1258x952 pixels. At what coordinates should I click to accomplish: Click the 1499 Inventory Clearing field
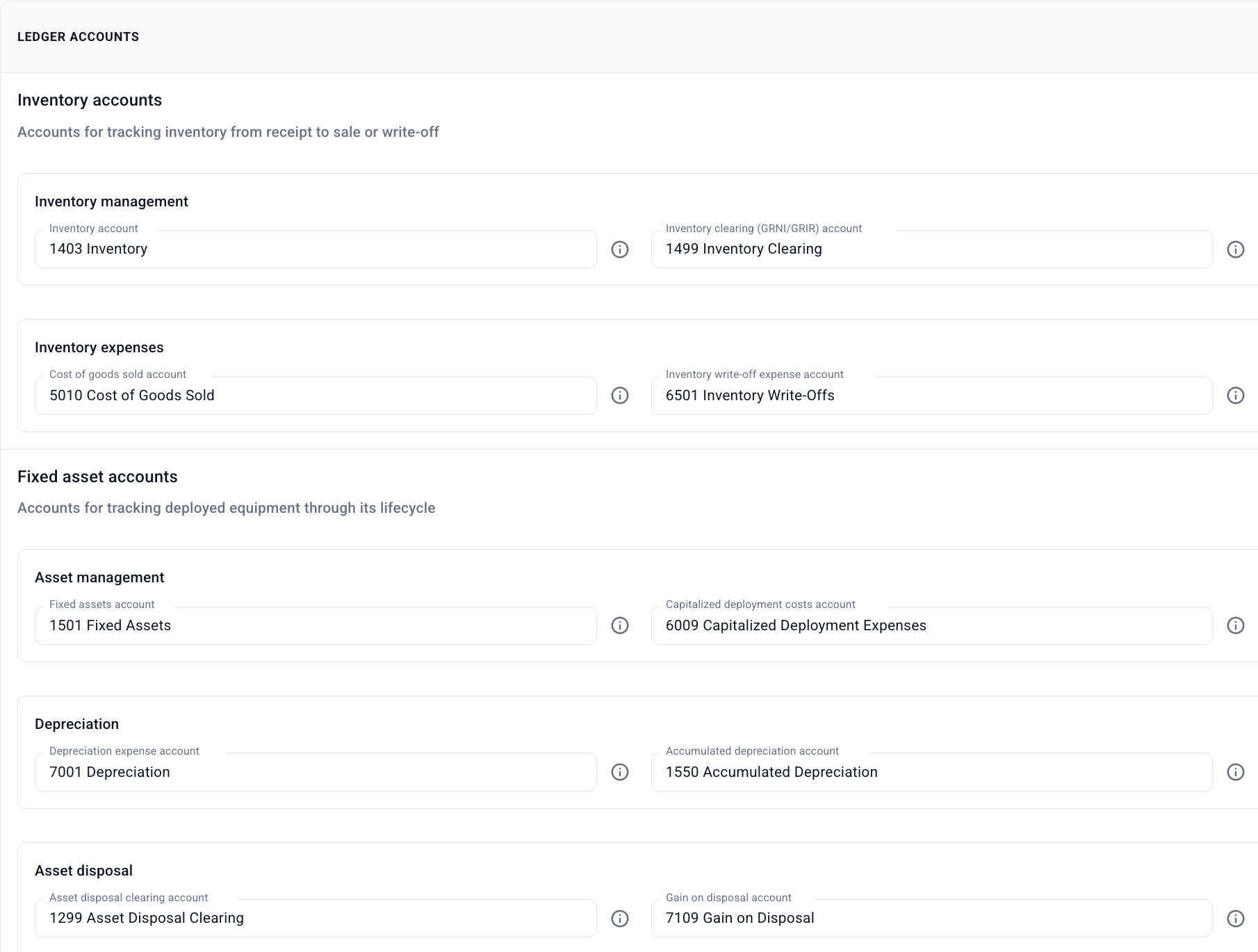coord(931,249)
